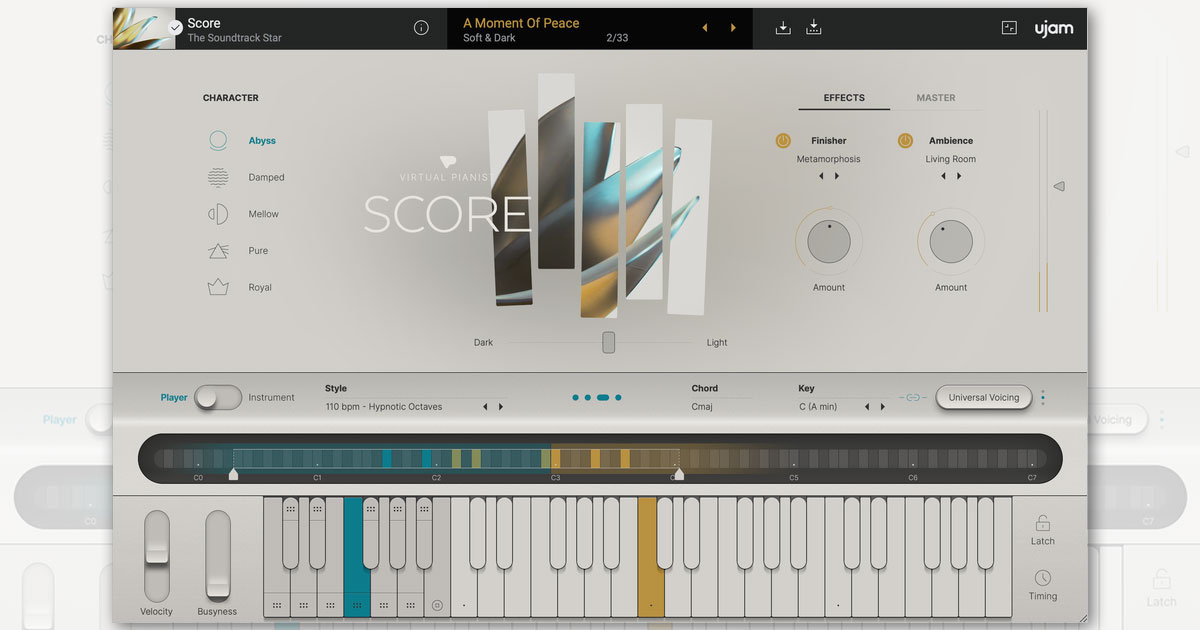Click the wide active phrase page indicator pill
Image resolution: width=1200 pixels, height=630 pixels.
pos(603,397)
